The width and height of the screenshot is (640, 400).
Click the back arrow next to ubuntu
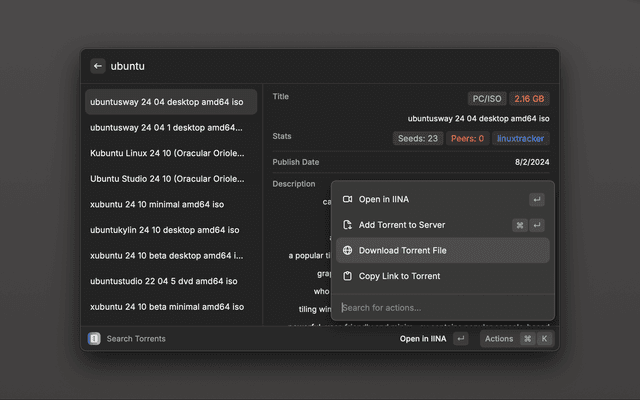pos(98,66)
